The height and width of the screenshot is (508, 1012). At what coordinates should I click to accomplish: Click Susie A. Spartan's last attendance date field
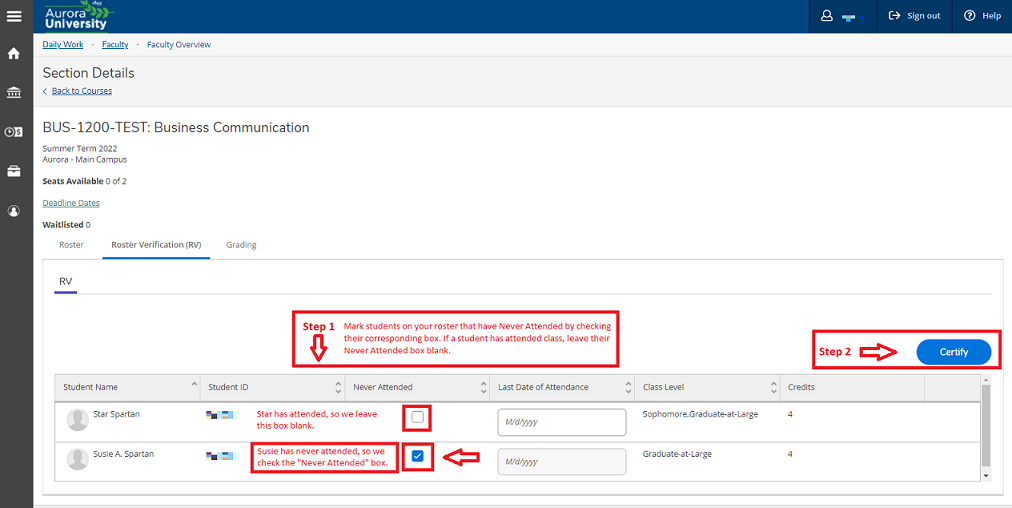coord(562,462)
